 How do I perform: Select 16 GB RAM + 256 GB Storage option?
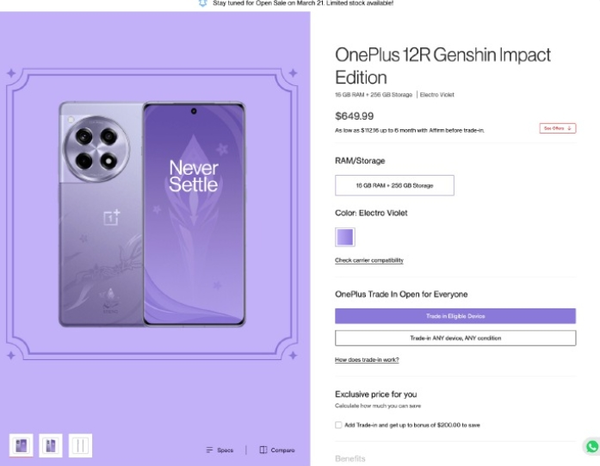tap(395, 186)
